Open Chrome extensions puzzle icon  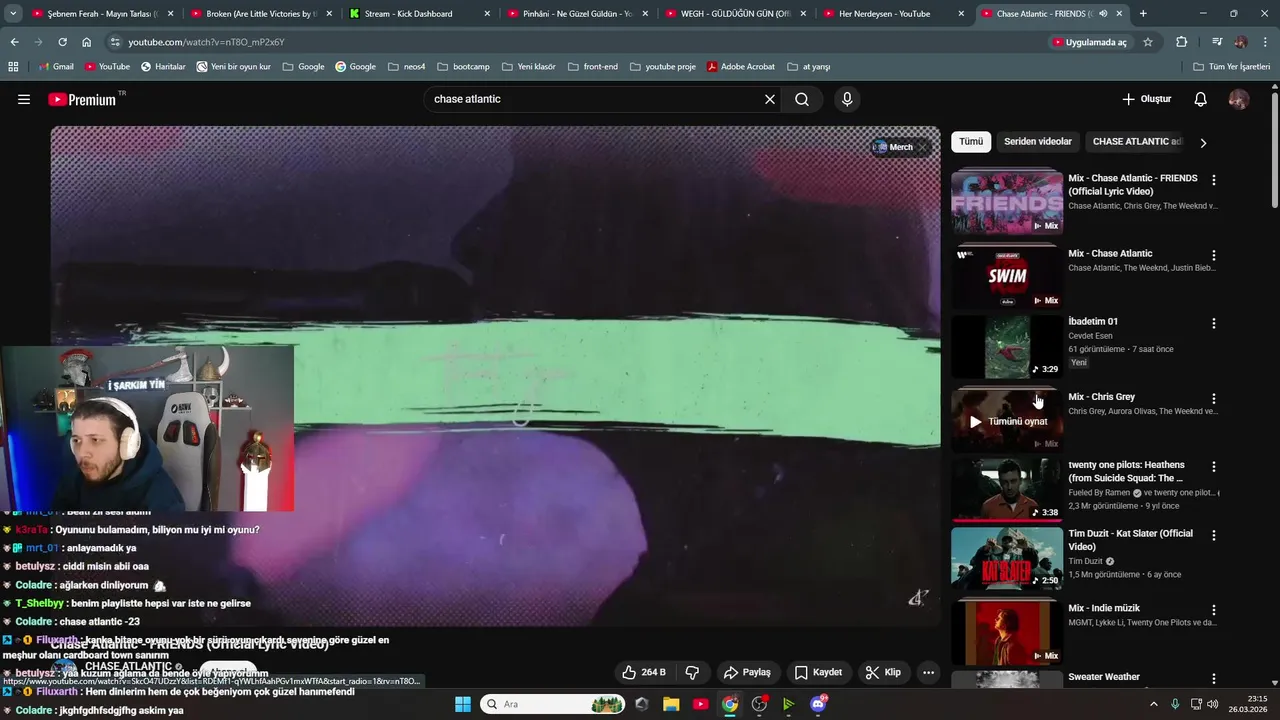pyautogui.click(x=1182, y=42)
